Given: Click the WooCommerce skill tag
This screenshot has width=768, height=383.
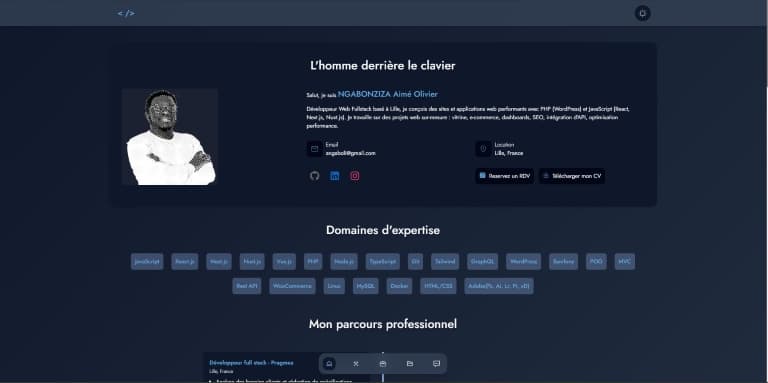Looking at the screenshot, I should pos(292,286).
